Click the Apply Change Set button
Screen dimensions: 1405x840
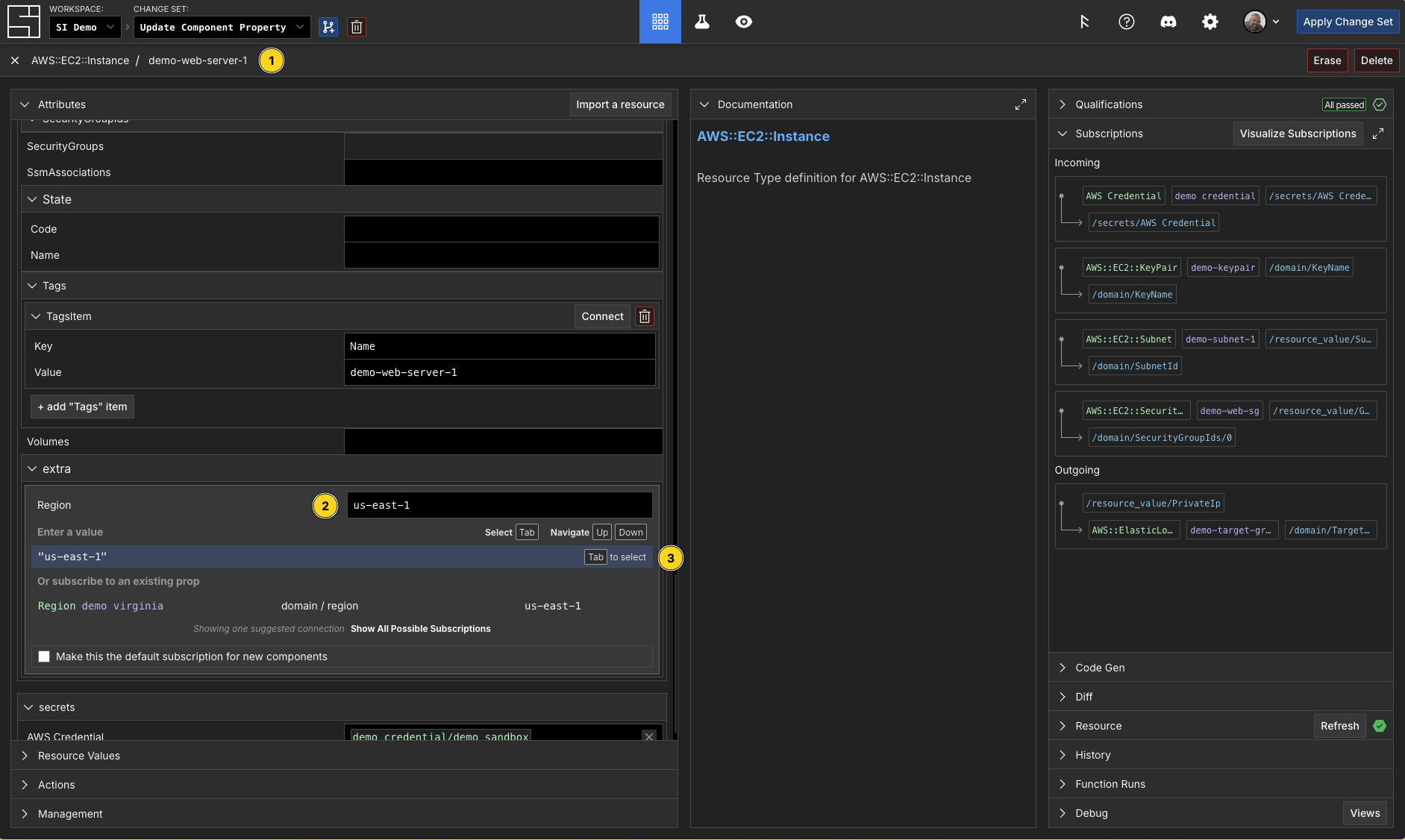(x=1347, y=22)
